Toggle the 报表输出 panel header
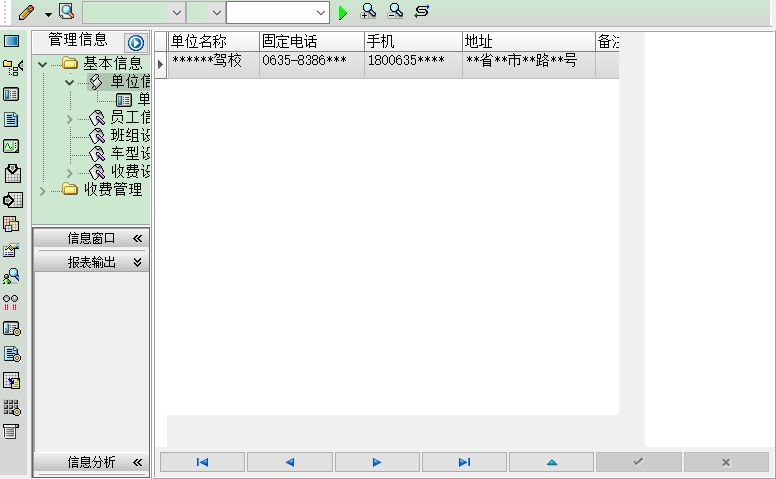776x479 pixels. (x=92, y=262)
